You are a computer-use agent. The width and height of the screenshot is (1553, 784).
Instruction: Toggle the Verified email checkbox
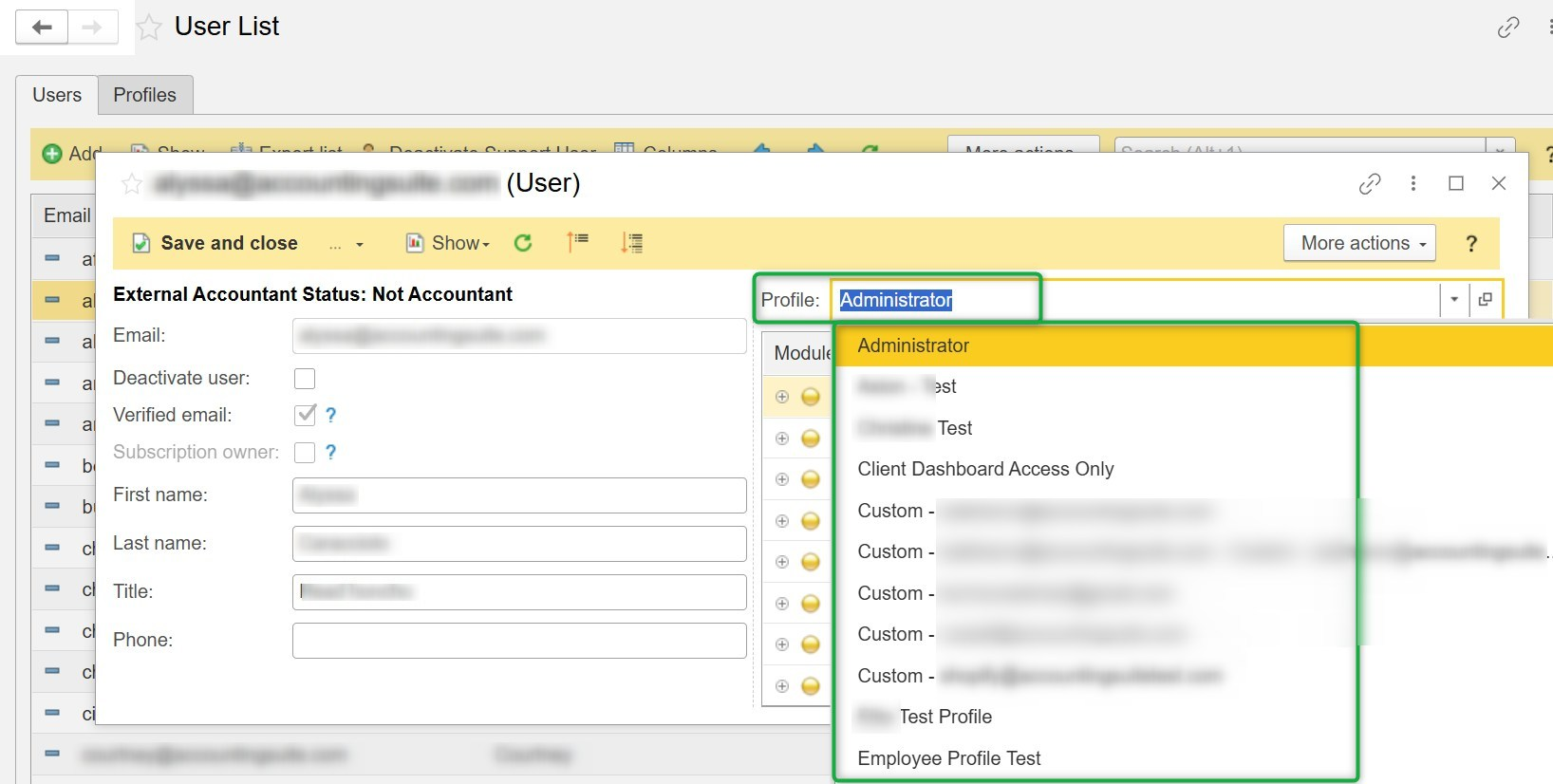pos(305,415)
